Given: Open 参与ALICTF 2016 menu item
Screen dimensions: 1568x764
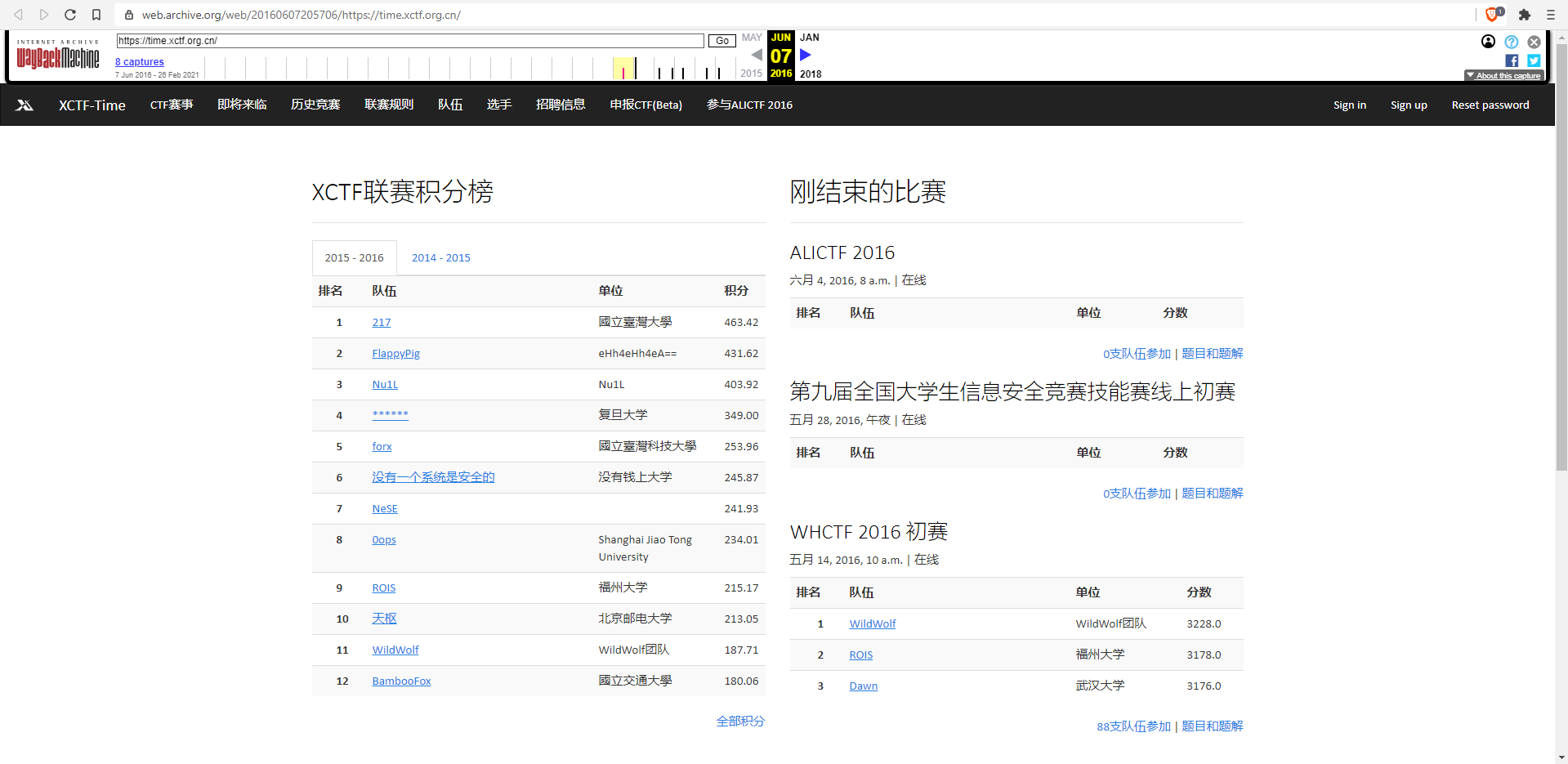Looking at the screenshot, I should tap(749, 105).
